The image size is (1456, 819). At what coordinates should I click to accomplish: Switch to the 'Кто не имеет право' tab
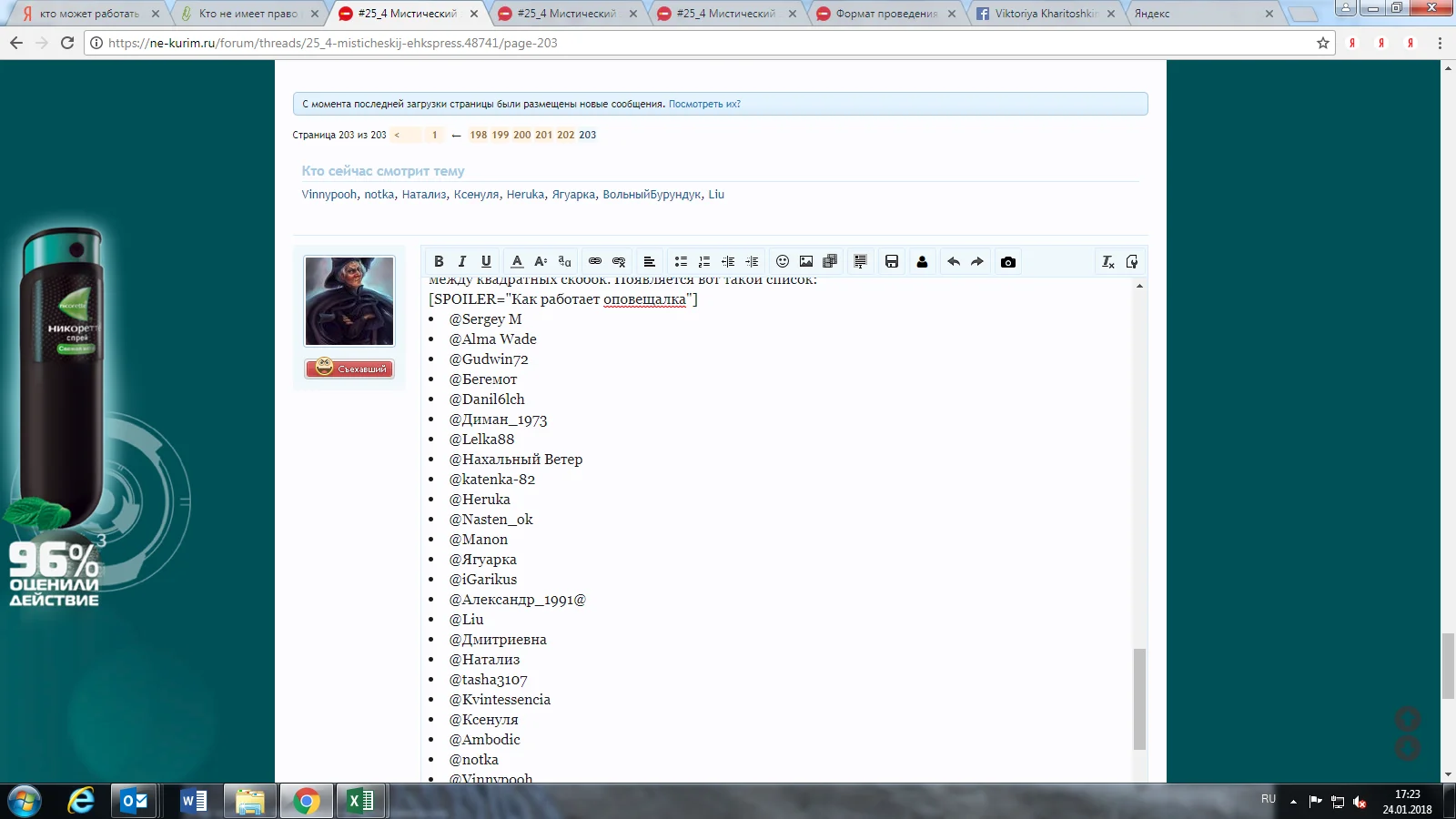pyautogui.click(x=249, y=14)
